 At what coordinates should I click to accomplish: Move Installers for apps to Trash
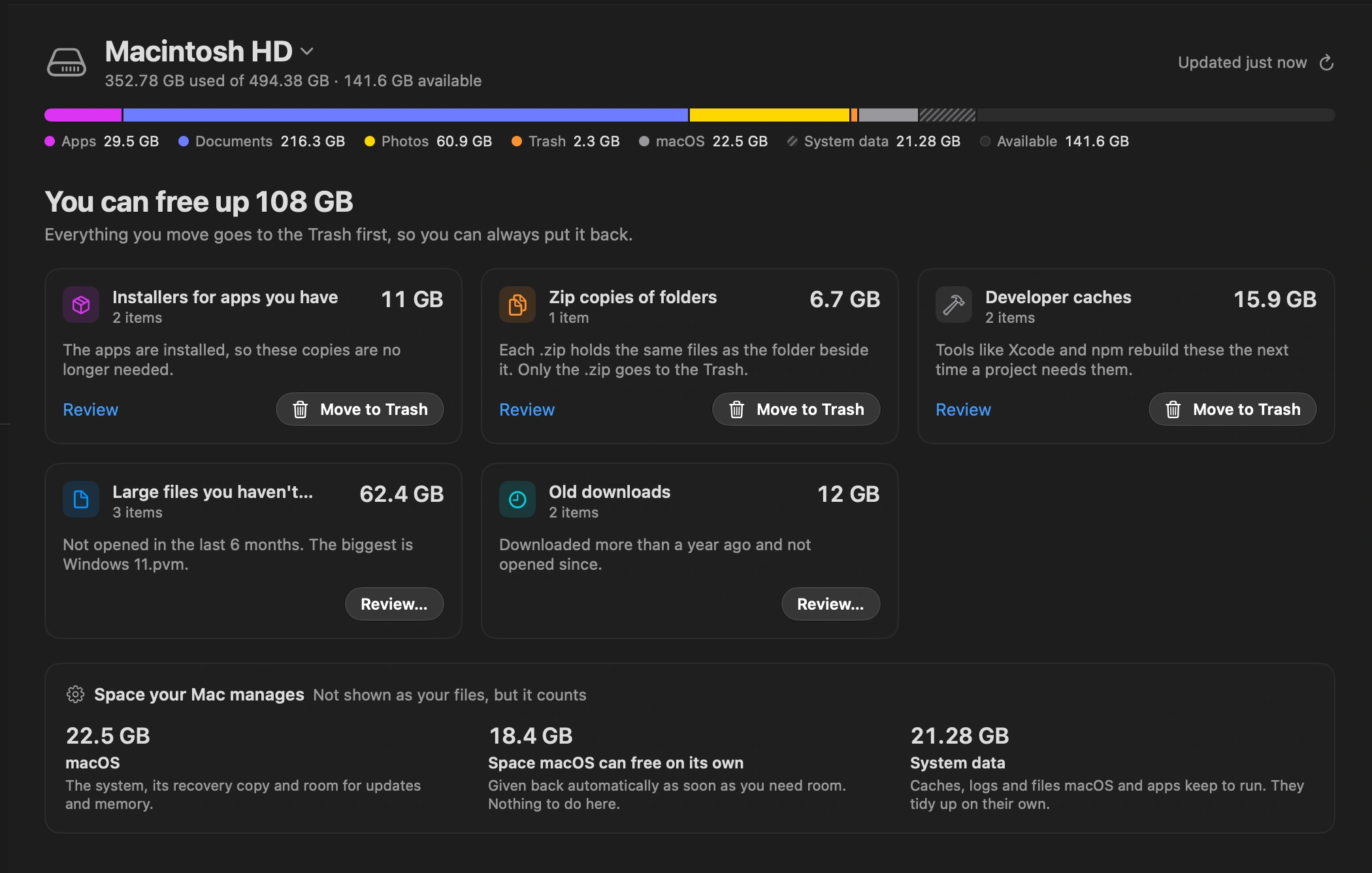[x=360, y=409]
